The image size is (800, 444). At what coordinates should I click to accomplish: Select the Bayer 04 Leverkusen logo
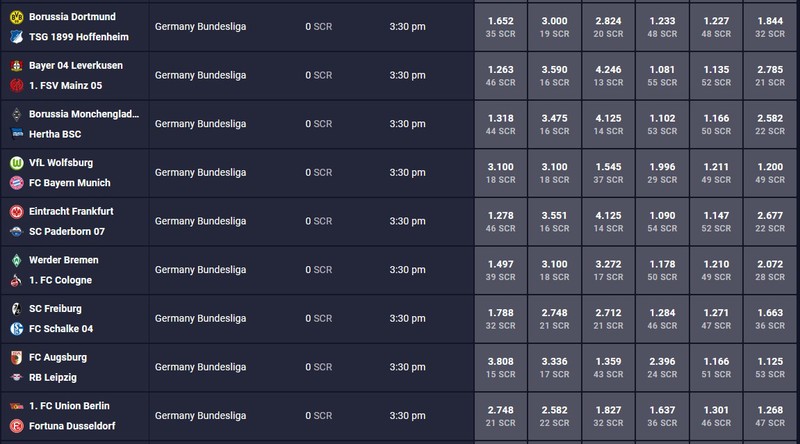tap(16, 65)
